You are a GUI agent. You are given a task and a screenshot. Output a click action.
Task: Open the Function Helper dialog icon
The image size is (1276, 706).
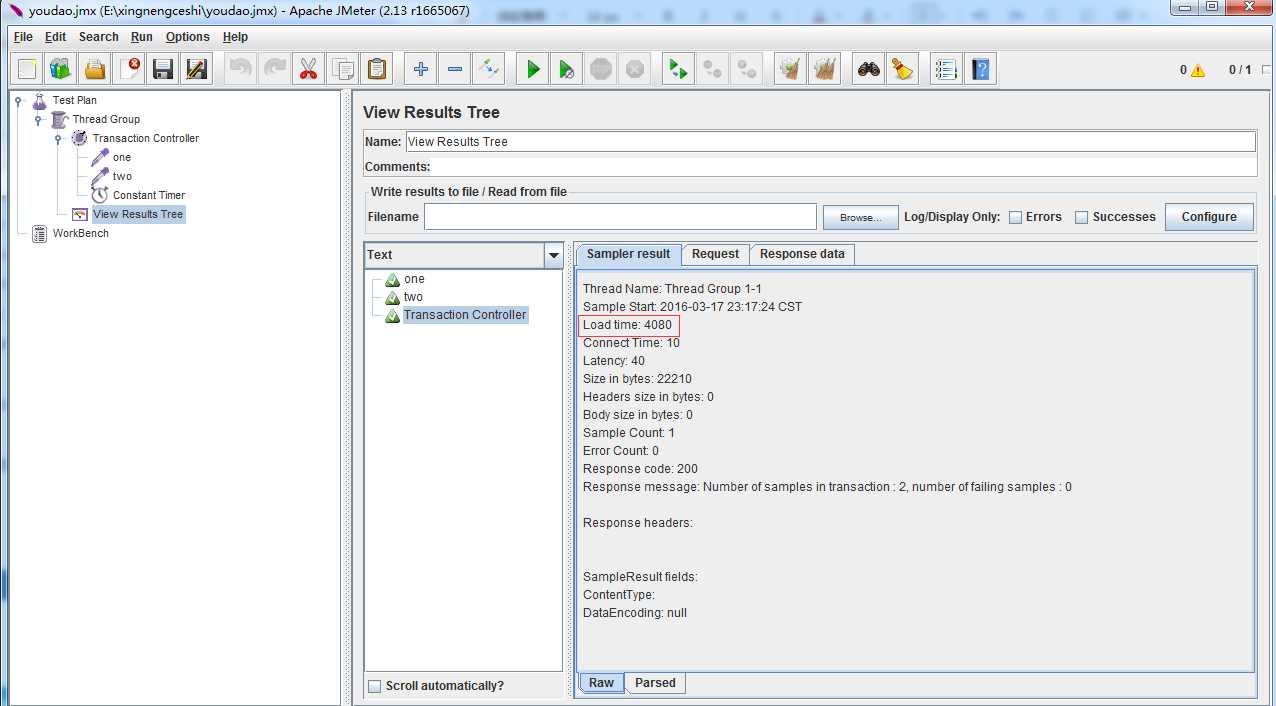946,69
